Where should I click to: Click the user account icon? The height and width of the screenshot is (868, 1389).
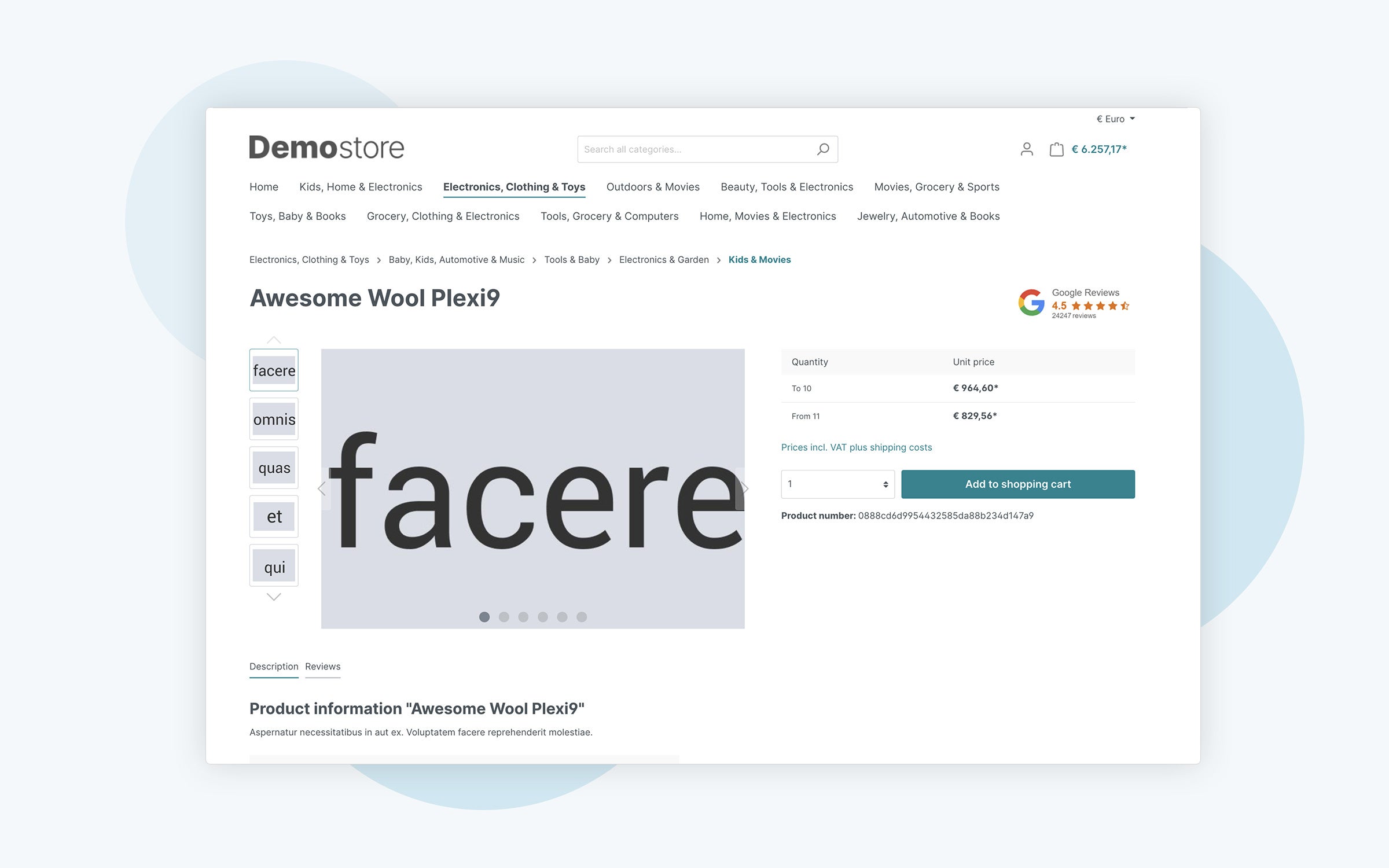click(x=1026, y=149)
